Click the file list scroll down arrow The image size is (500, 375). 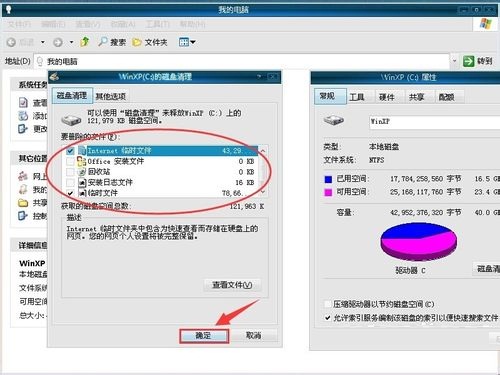263,192
